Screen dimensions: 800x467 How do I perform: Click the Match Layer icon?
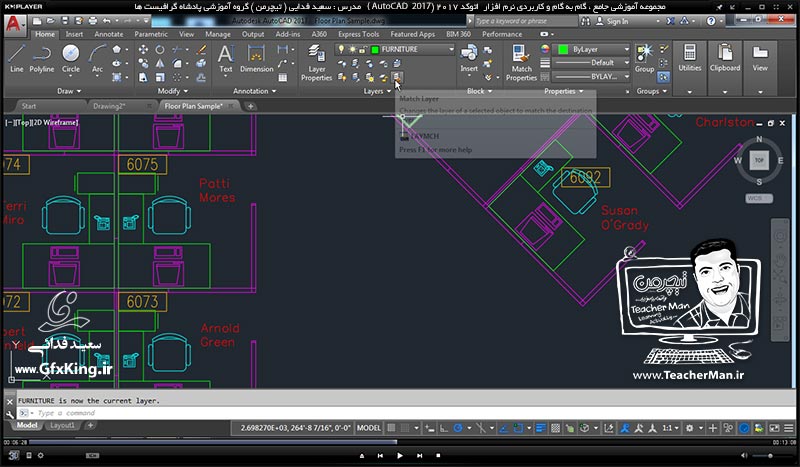397,77
